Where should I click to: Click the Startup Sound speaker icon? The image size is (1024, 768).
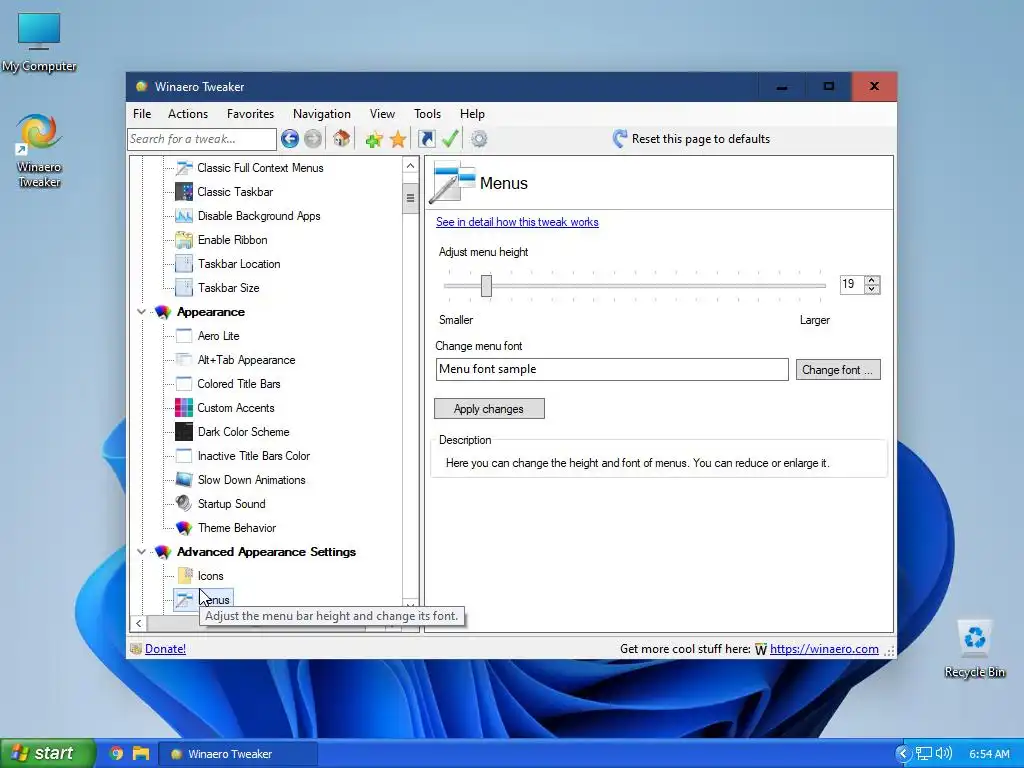pos(184,504)
